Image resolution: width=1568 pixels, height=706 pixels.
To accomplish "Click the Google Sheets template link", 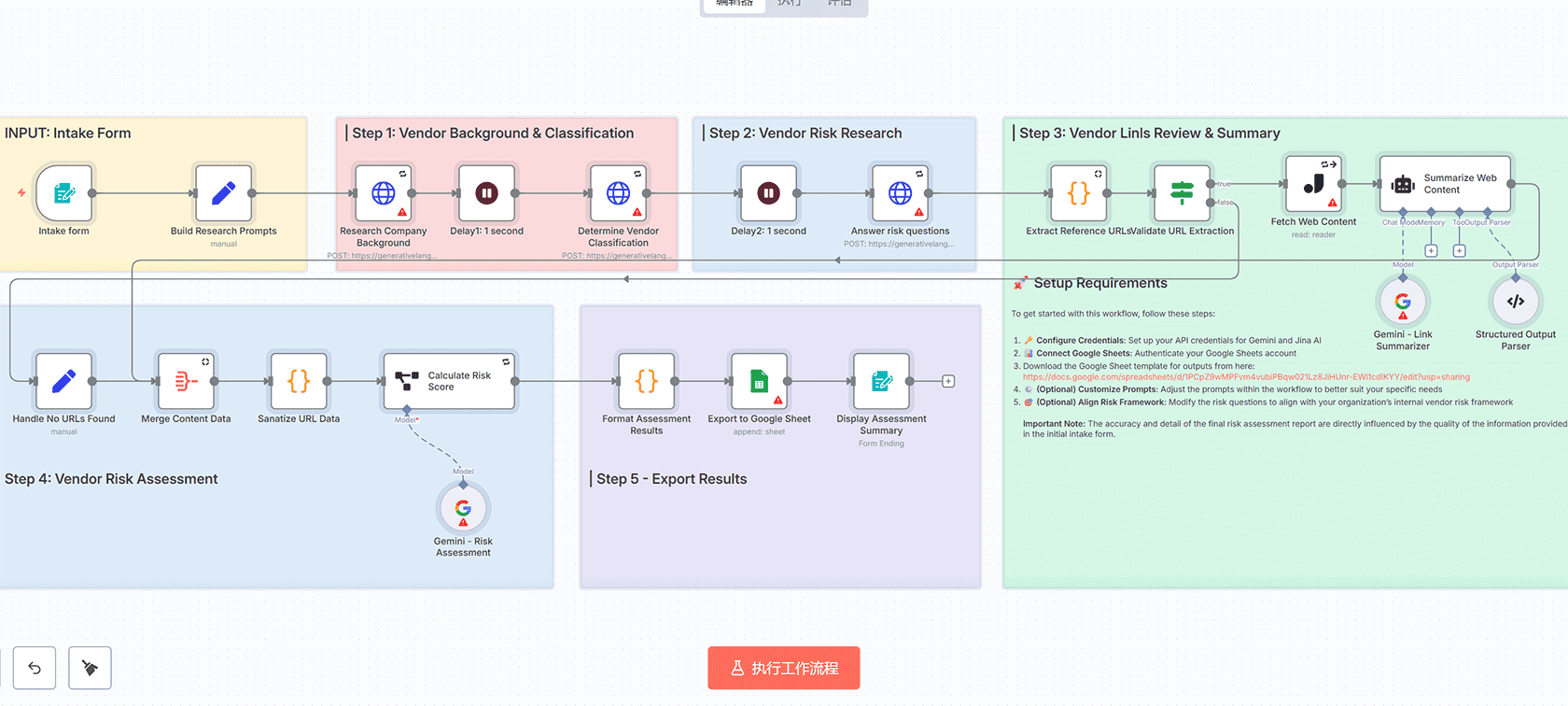I will click(x=1245, y=377).
